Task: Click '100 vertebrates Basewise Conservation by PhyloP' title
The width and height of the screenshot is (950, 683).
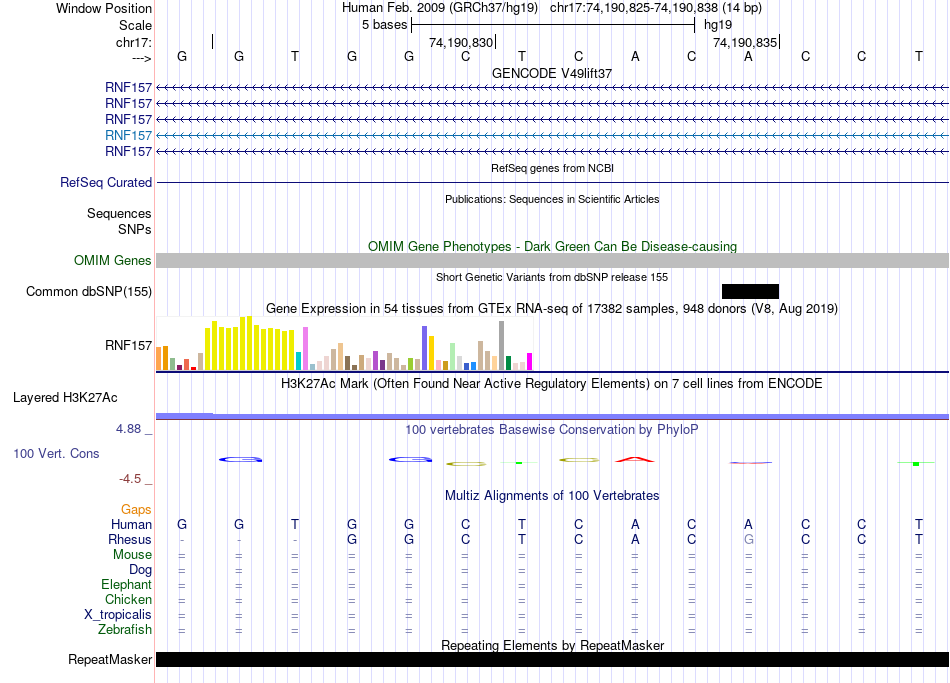Action: pos(552,430)
